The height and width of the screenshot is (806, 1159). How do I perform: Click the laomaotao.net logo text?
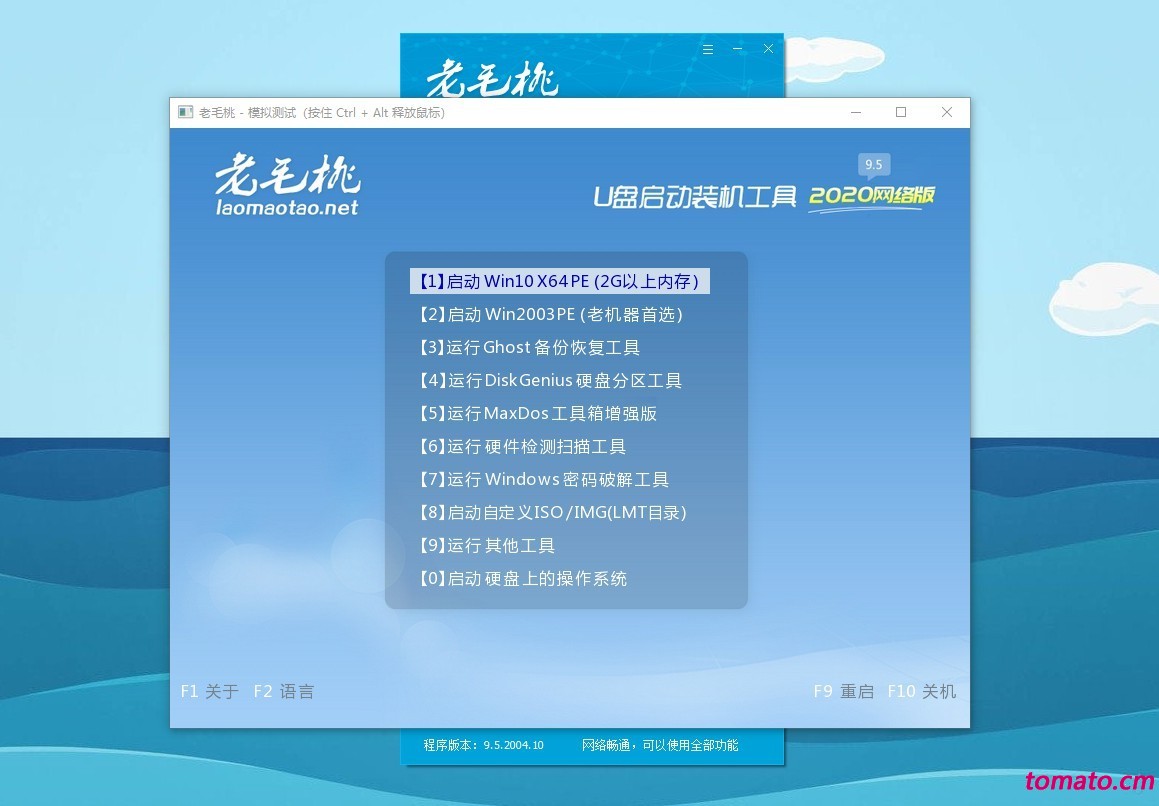tap(287, 208)
